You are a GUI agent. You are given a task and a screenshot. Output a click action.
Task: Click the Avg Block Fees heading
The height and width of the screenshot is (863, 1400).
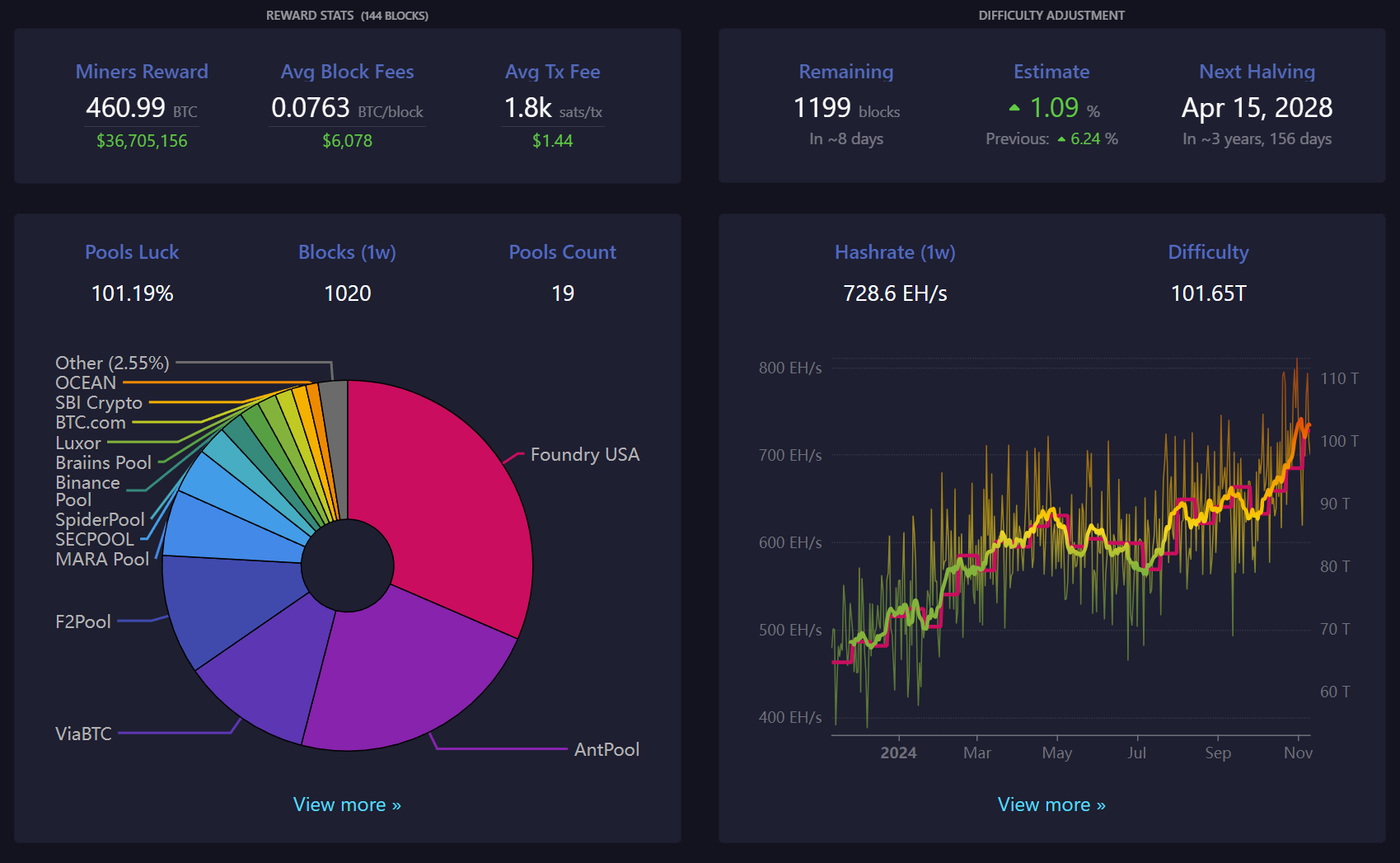point(347,72)
